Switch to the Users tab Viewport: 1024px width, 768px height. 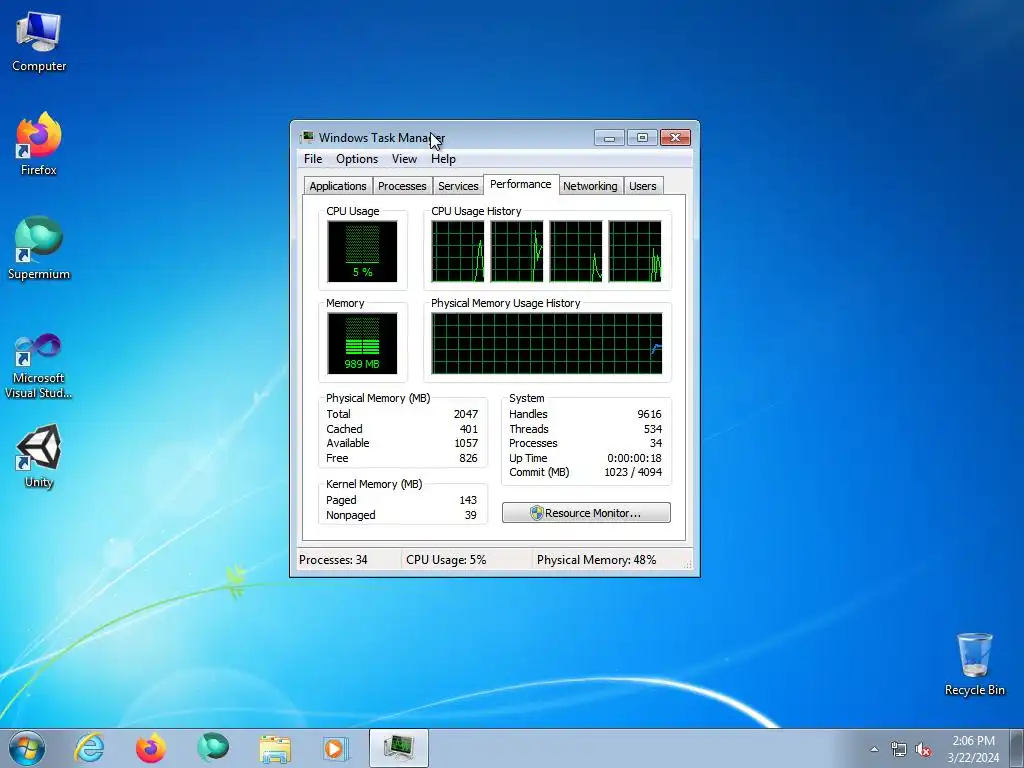coord(643,186)
